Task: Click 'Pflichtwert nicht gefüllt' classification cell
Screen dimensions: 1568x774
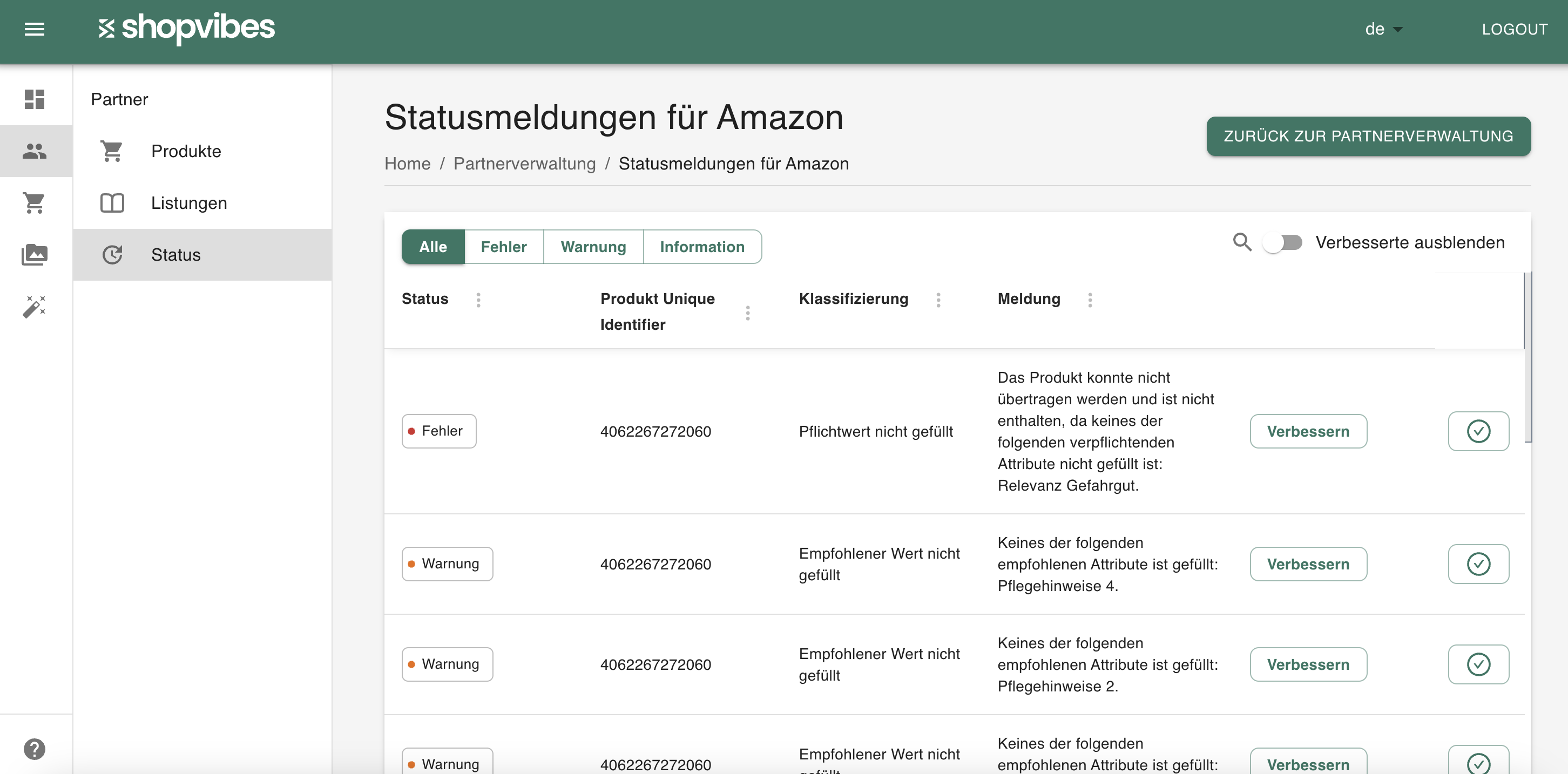Action: pos(876,431)
